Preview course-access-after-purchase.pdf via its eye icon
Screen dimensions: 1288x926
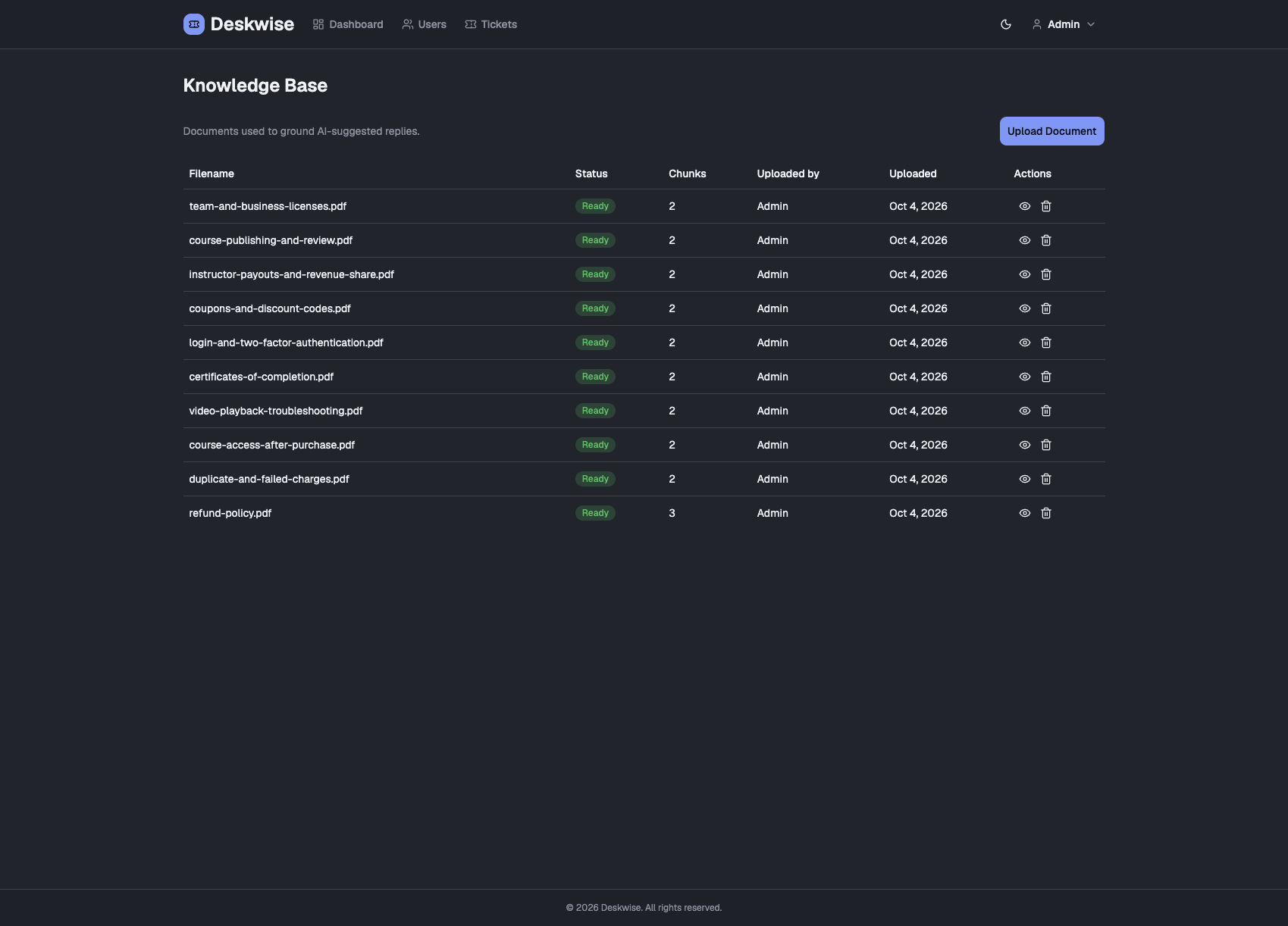click(x=1025, y=445)
